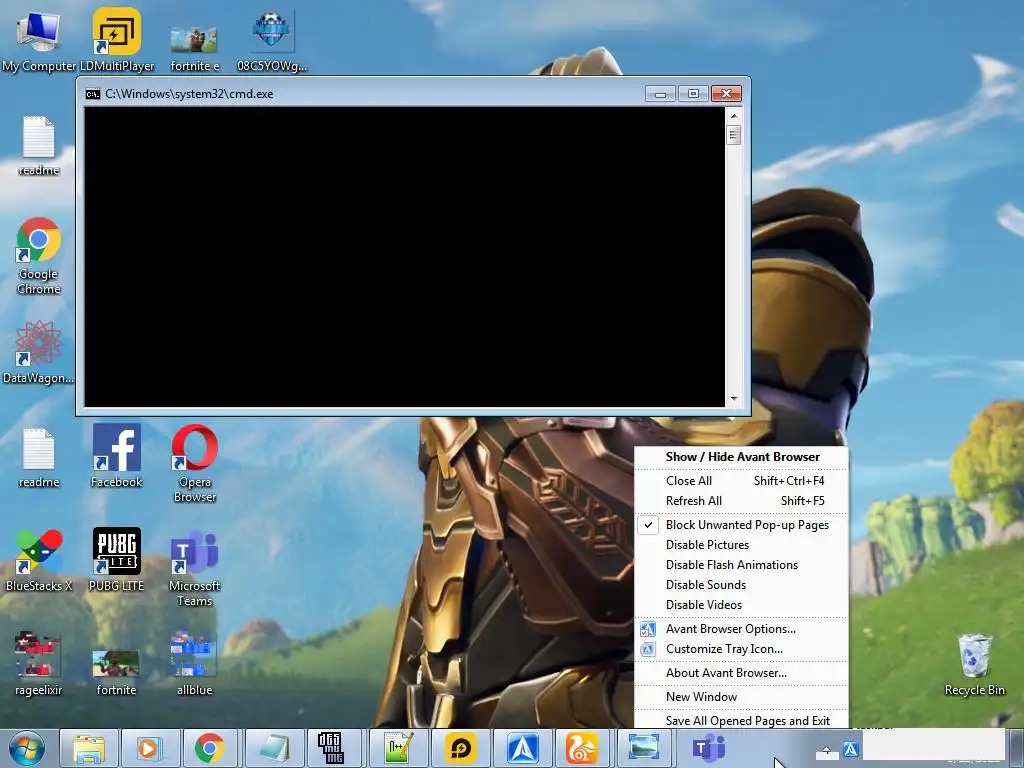Click cmd.exe title bar system icon
This screenshot has height=768, width=1024.
pos(93,94)
